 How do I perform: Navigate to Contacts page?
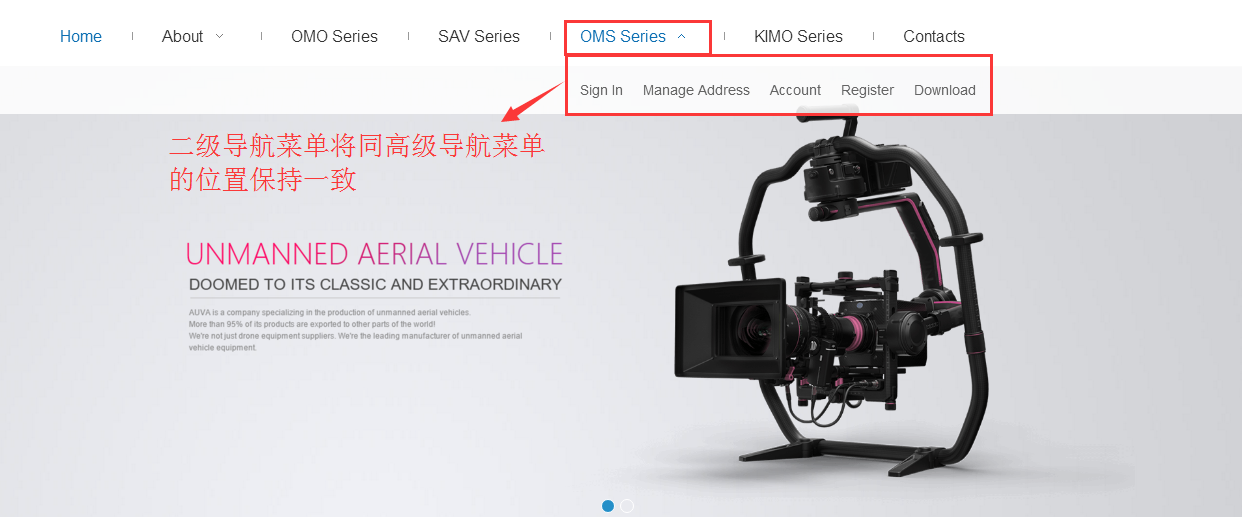pyautogui.click(x=934, y=36)
